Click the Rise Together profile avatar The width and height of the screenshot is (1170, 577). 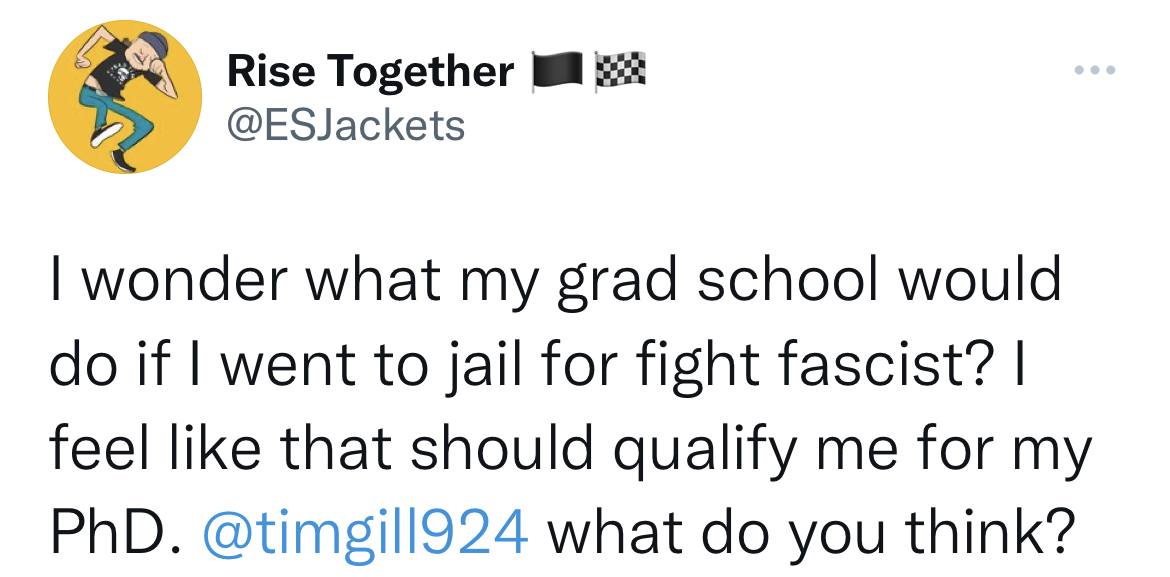(126, 96)
